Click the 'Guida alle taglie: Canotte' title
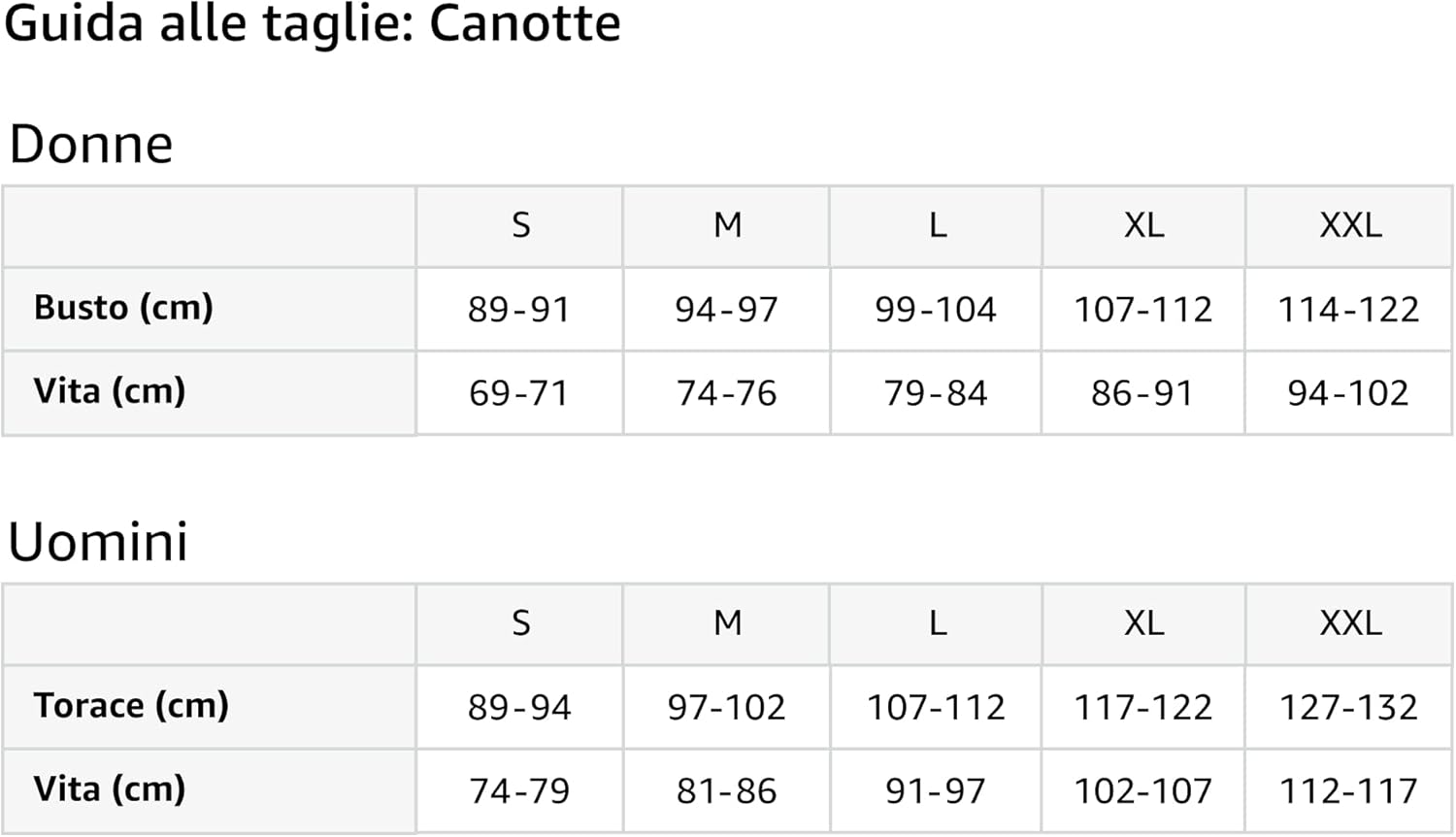 point(313,23)
